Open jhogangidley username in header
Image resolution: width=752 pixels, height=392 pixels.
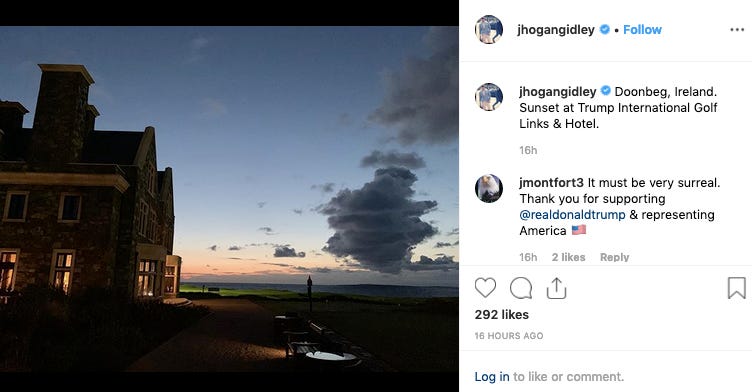tap(556, 30)
